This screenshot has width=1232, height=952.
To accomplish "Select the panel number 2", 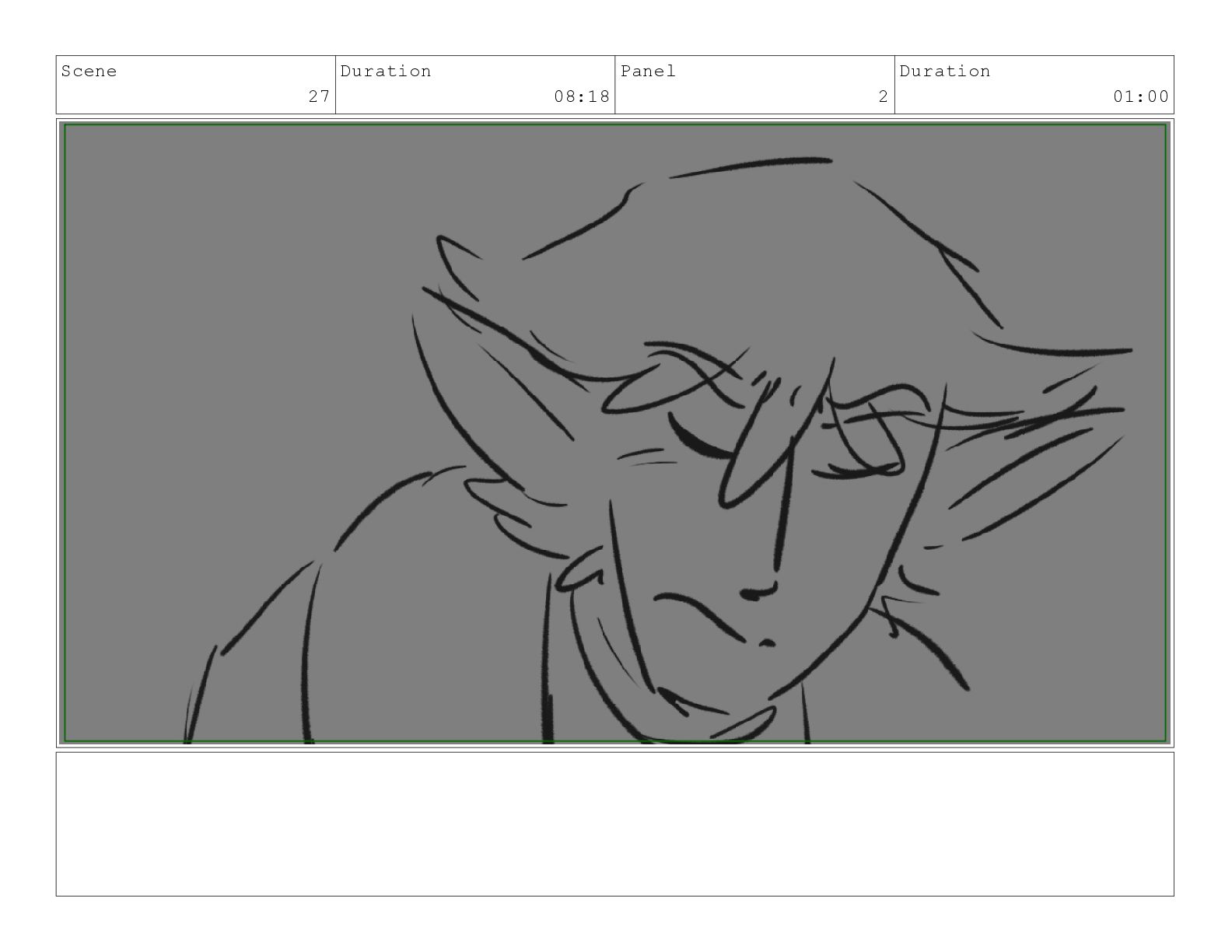I will (883, 96).
